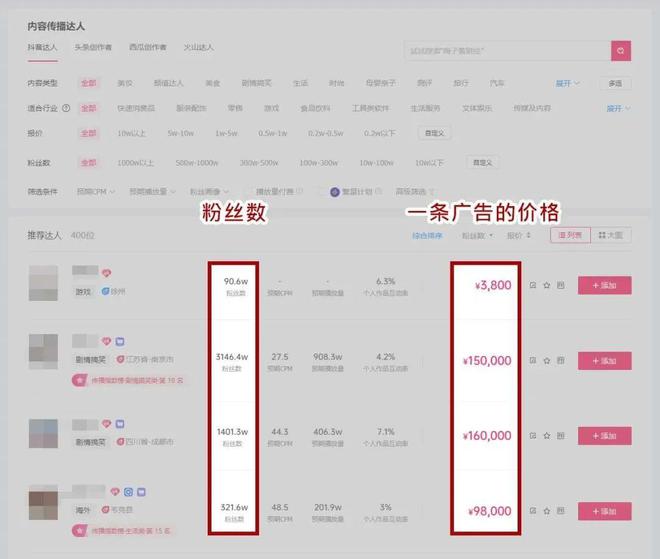Image resolution: width=660 pixels, height=559 pixels.
Task: Click the star icon for ¥3,800 creator
Action: pos(546,286)
